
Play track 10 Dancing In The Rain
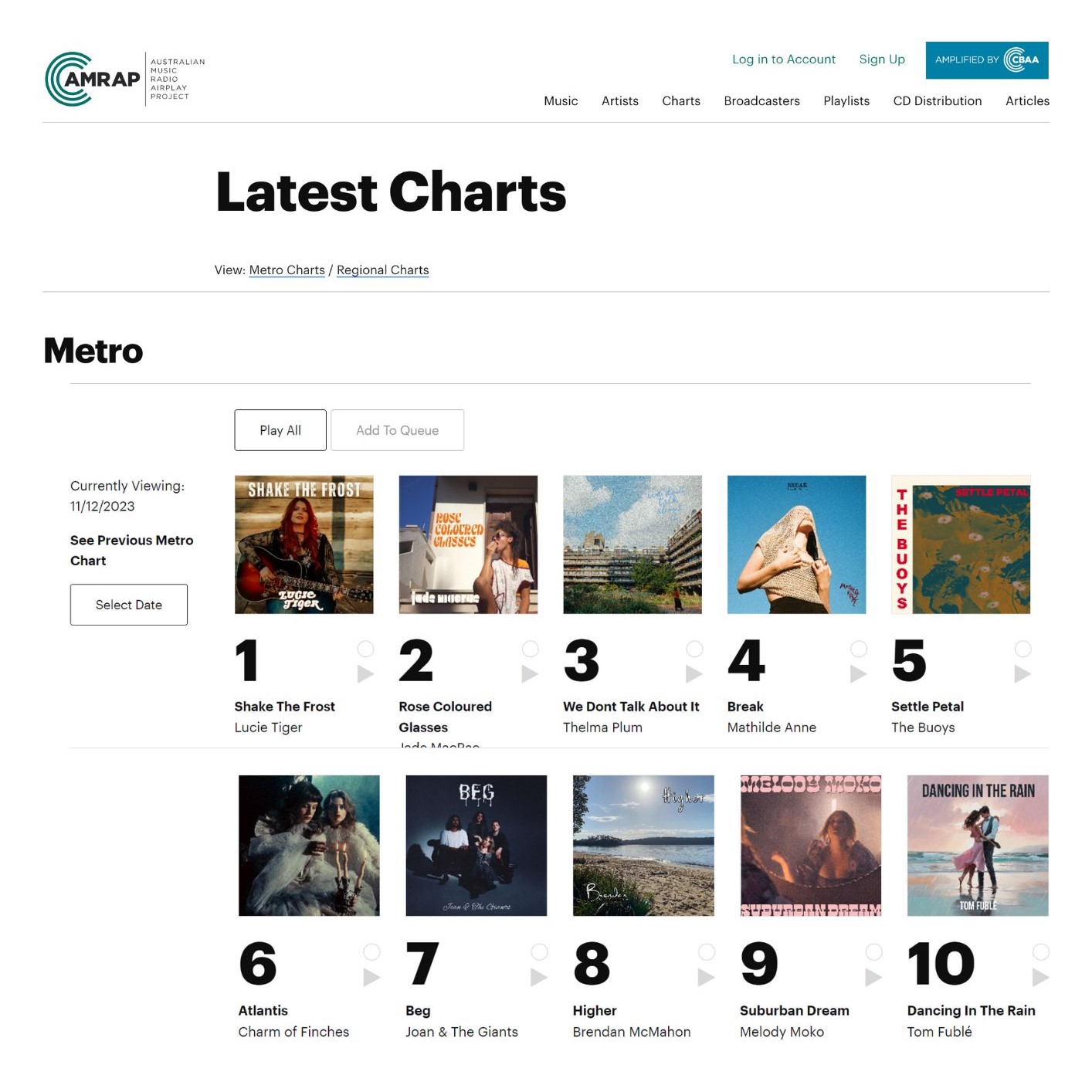pos(1040,978)
